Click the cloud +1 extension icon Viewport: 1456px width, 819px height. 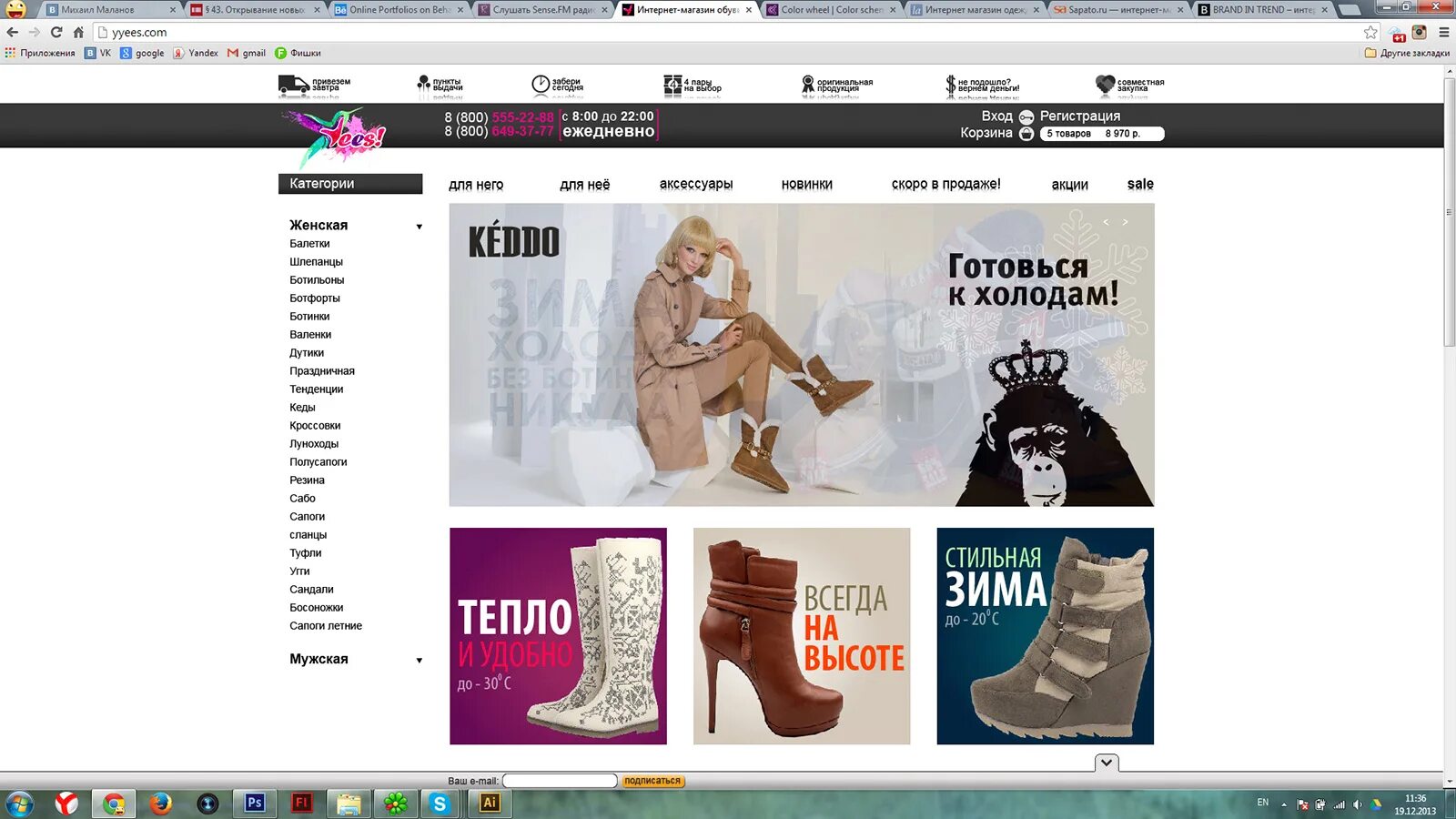[1397, 34]
